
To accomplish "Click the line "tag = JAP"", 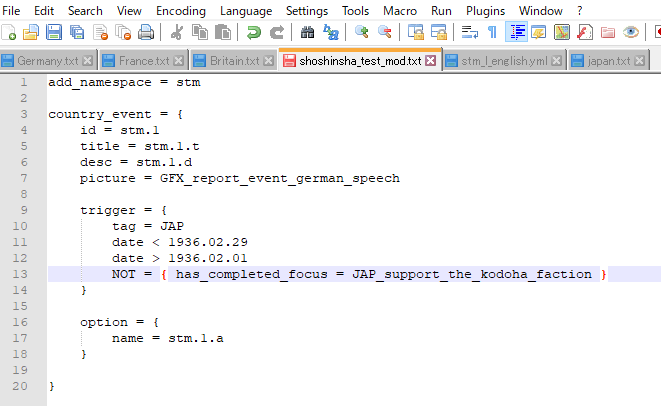I will [x=148, y=226].
